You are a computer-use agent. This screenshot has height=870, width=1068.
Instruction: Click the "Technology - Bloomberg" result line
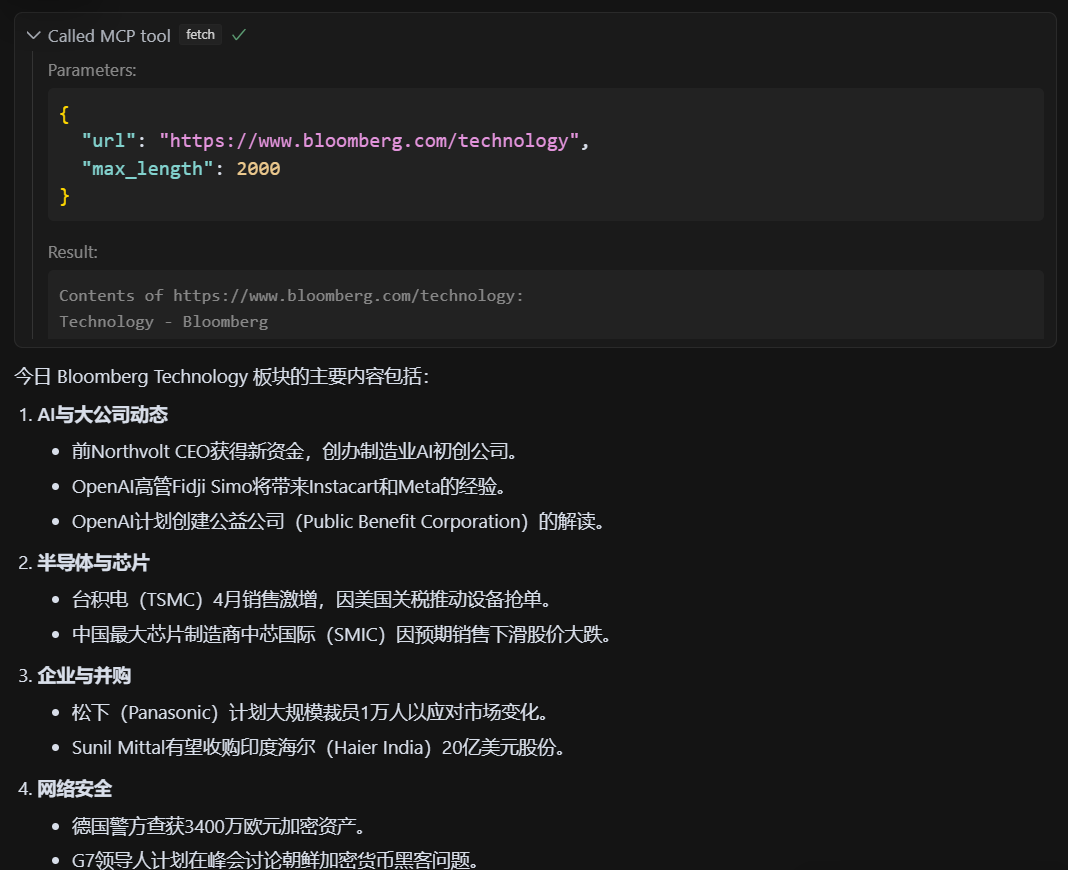tap(163, 322)
